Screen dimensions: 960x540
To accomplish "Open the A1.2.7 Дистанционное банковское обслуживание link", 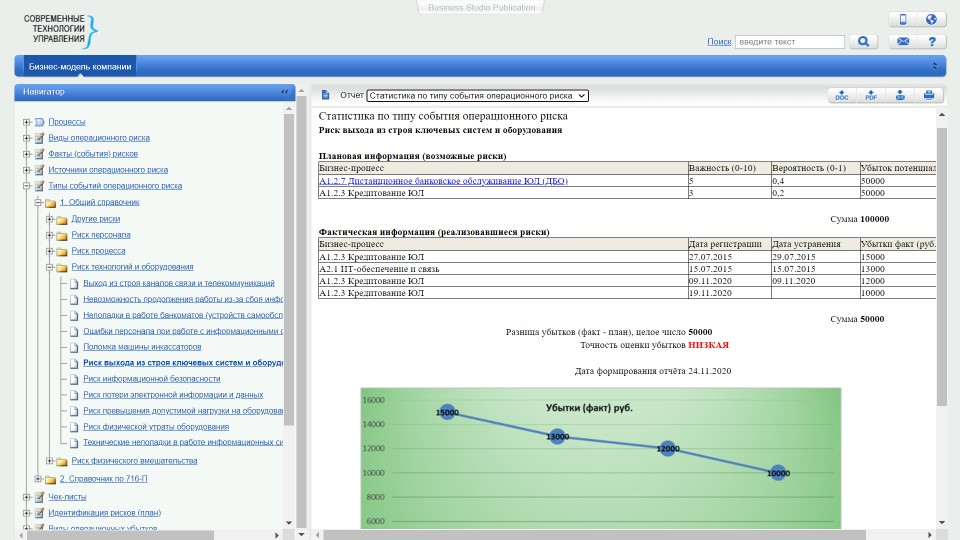I will (x=443, y=181).
